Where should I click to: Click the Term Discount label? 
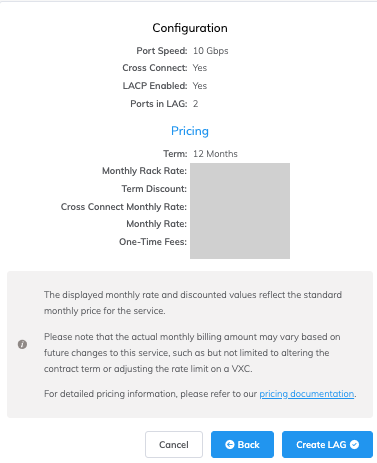154,189
